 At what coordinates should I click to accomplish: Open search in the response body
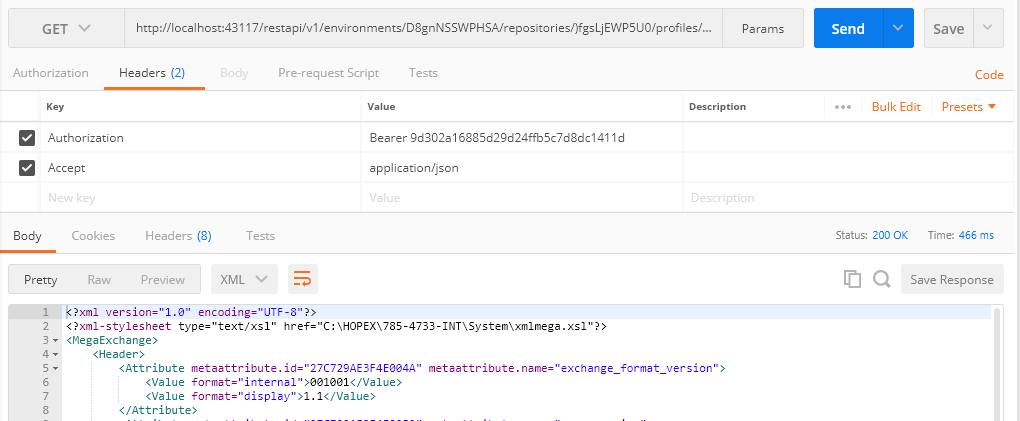coord(881,280)
